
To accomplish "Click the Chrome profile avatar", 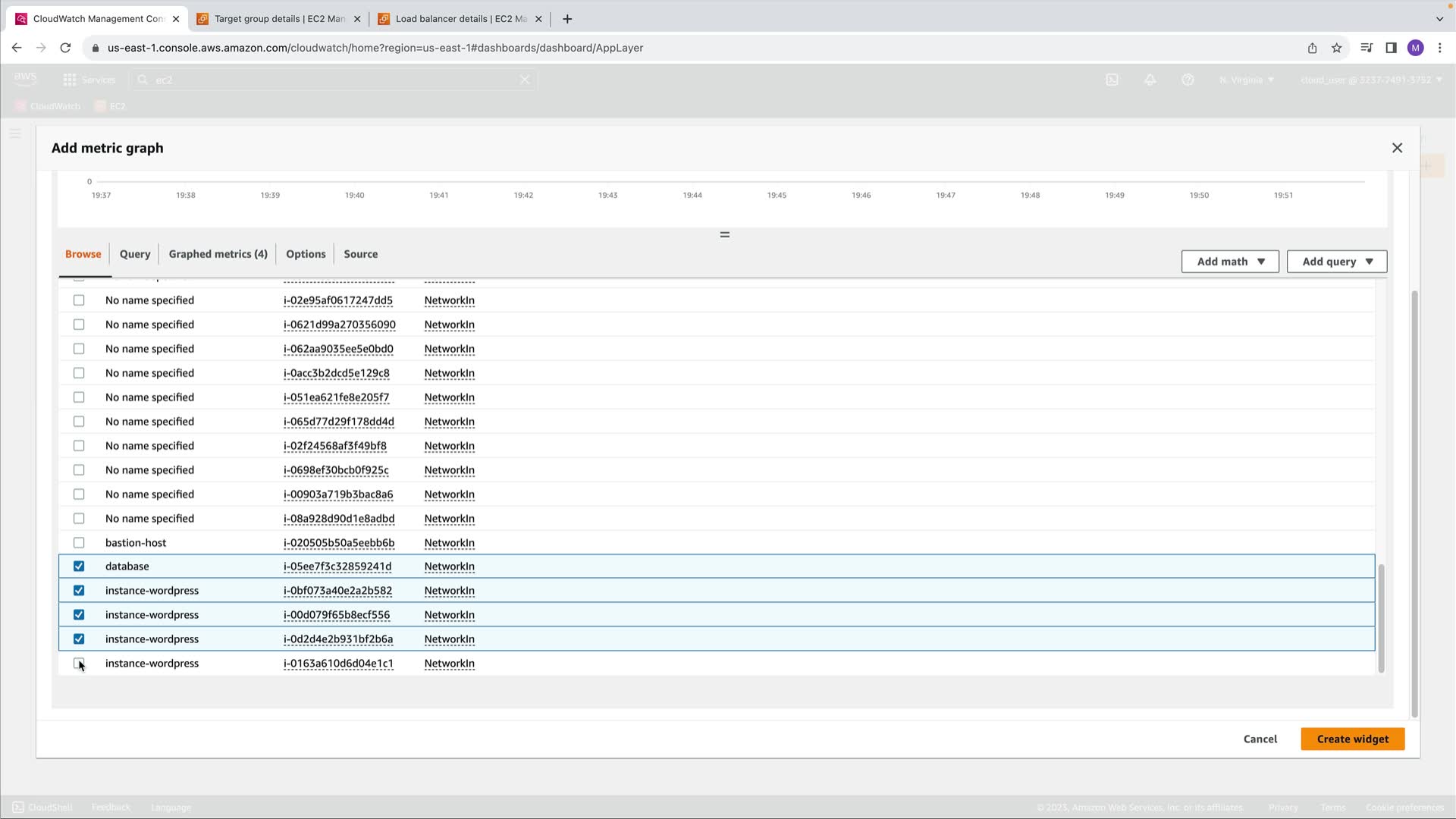I will point(1415,48).
